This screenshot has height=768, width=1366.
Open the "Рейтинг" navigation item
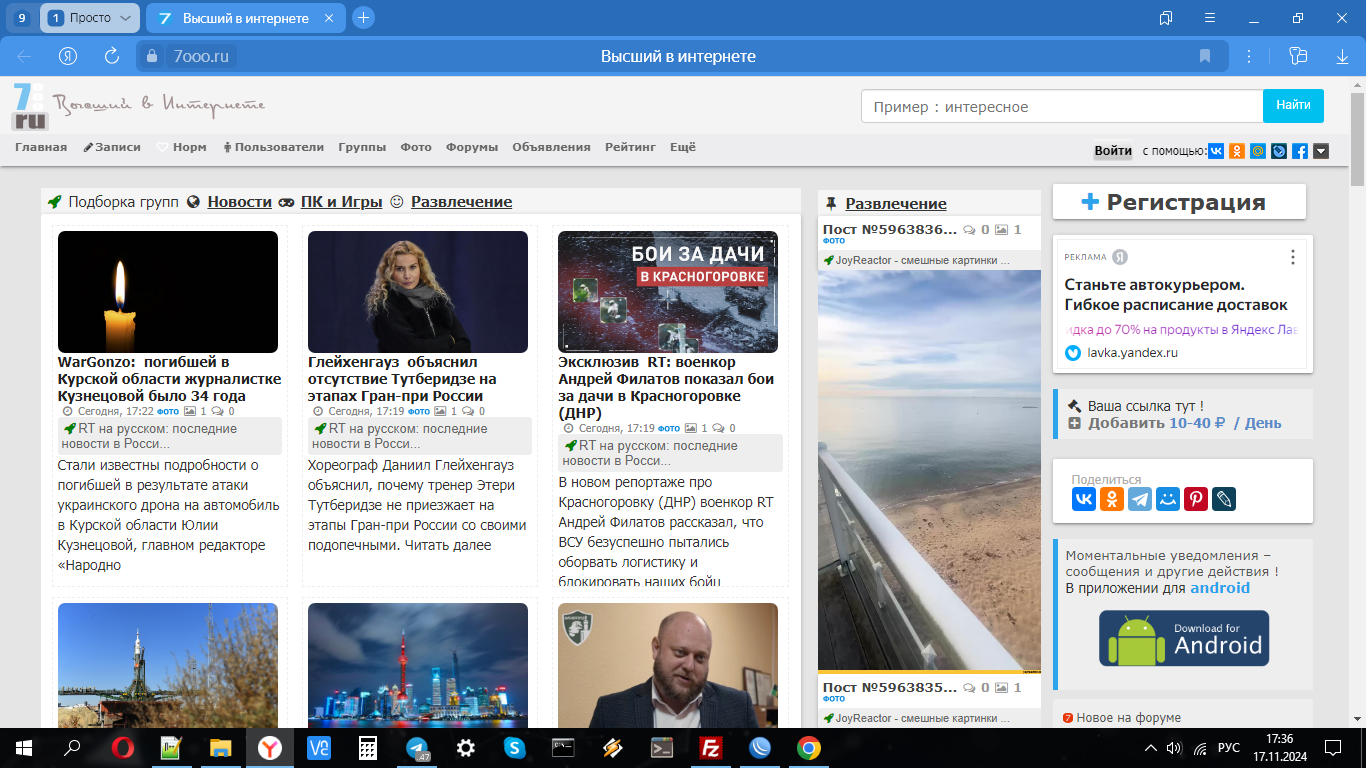pos(630,147)
